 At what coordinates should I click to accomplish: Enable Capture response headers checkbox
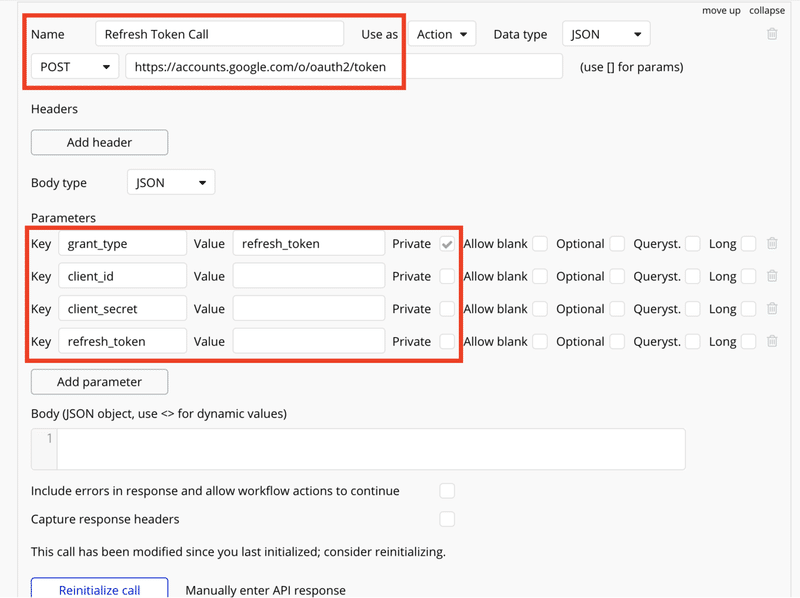[447, 519]
